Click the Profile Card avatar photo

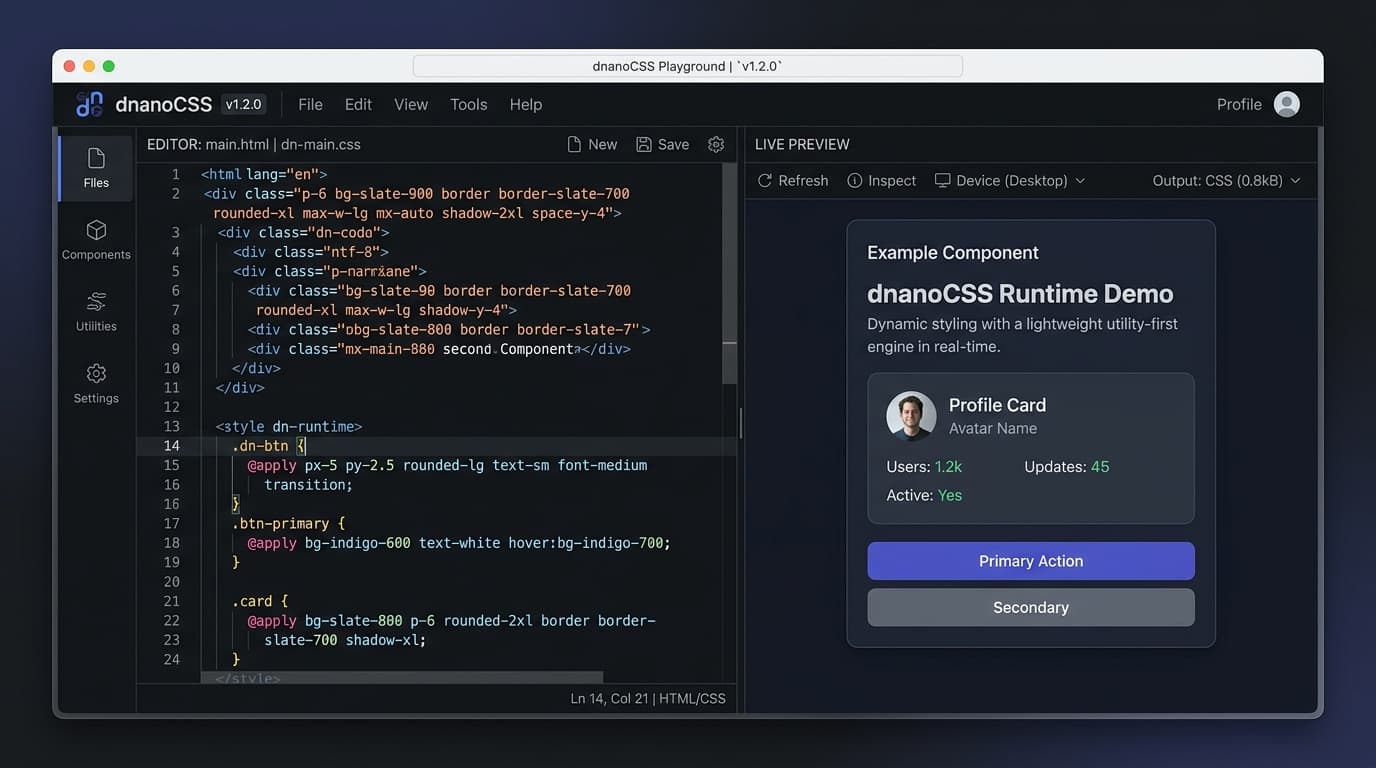point(911,416)
